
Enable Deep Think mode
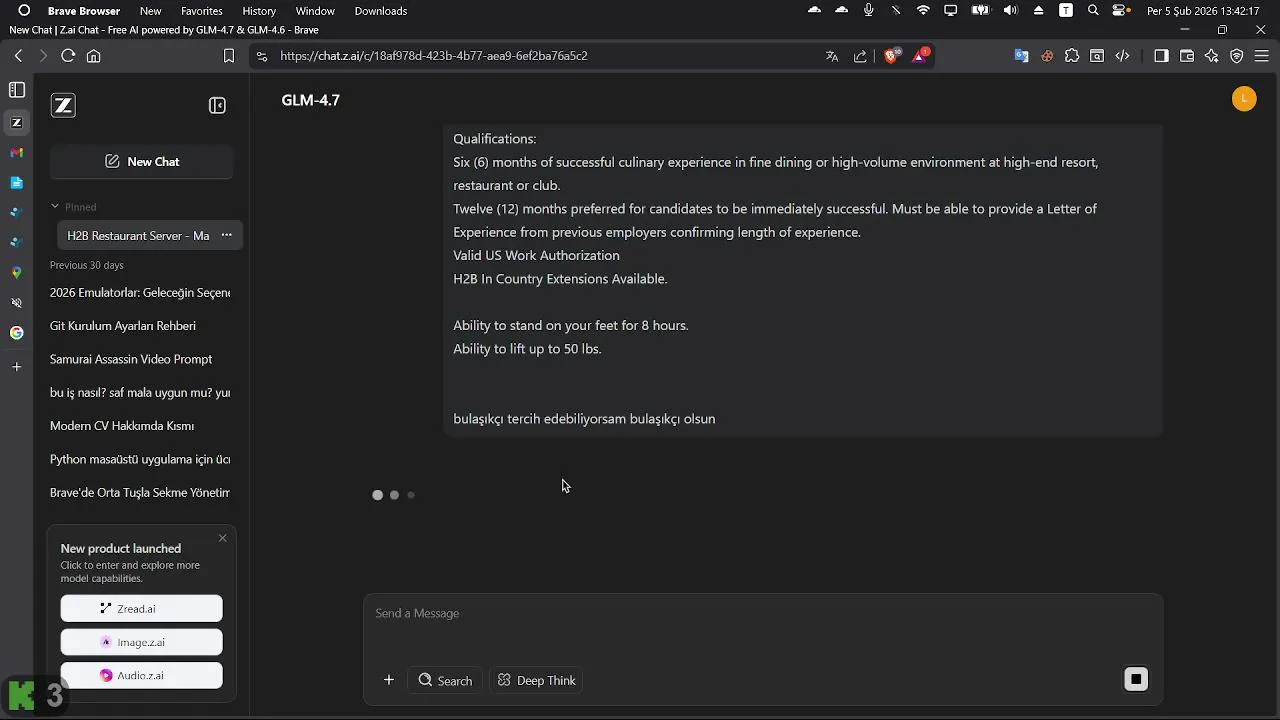pos(536,680)
